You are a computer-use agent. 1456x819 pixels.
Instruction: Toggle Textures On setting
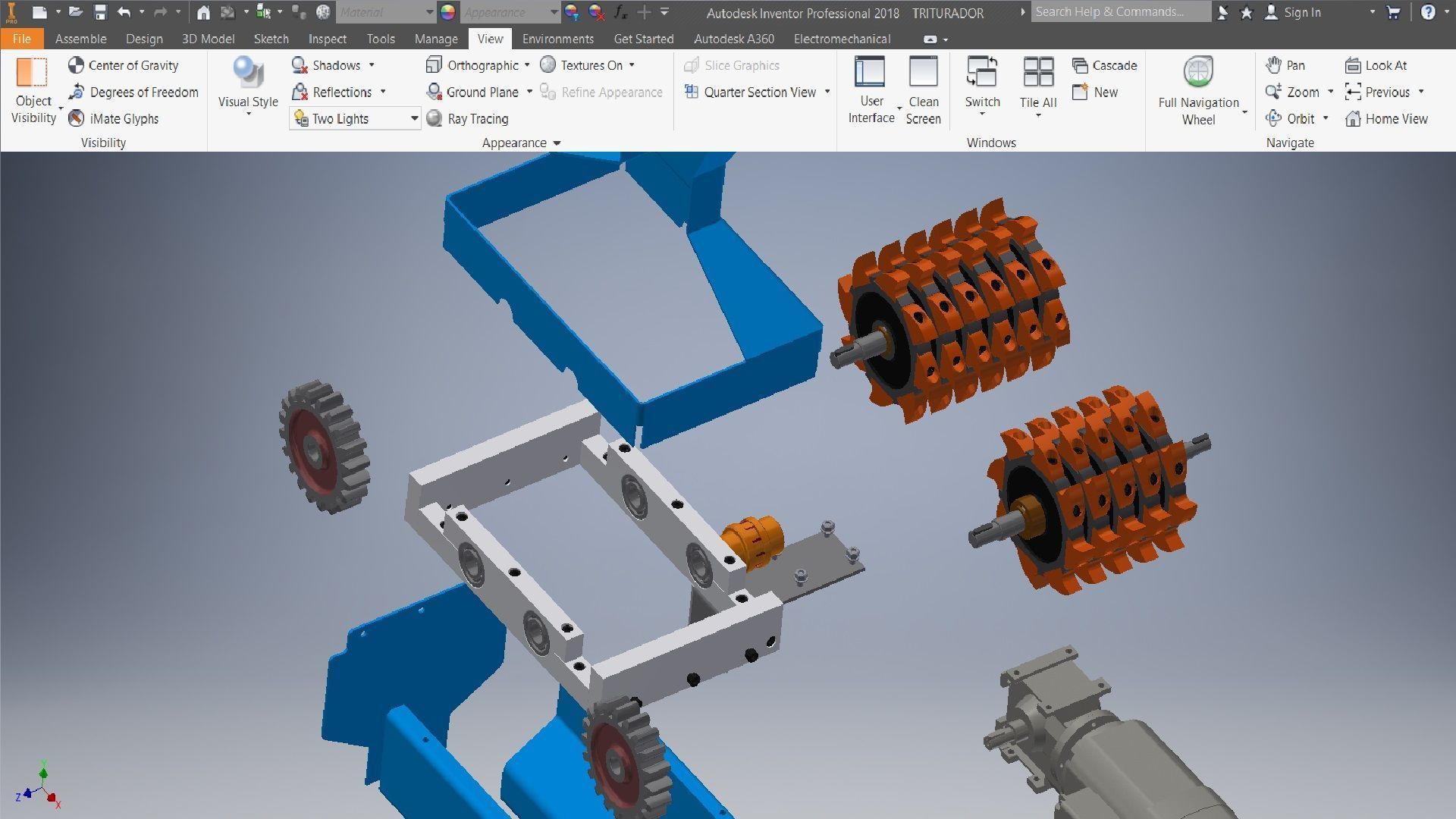point(582,65)
